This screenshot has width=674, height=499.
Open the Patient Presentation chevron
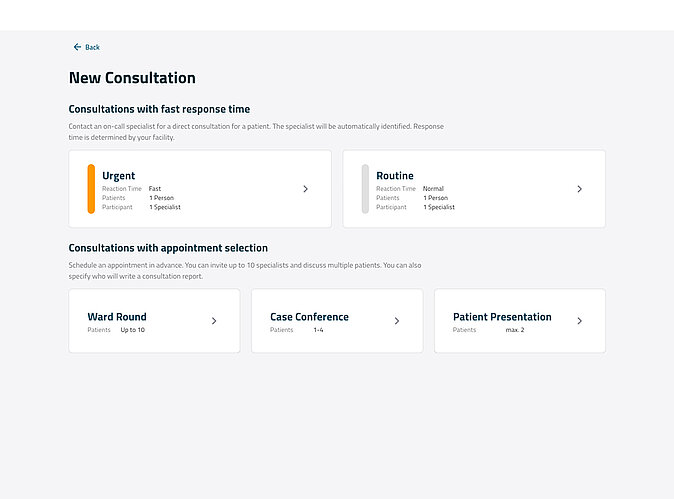[x=579, y=321]
